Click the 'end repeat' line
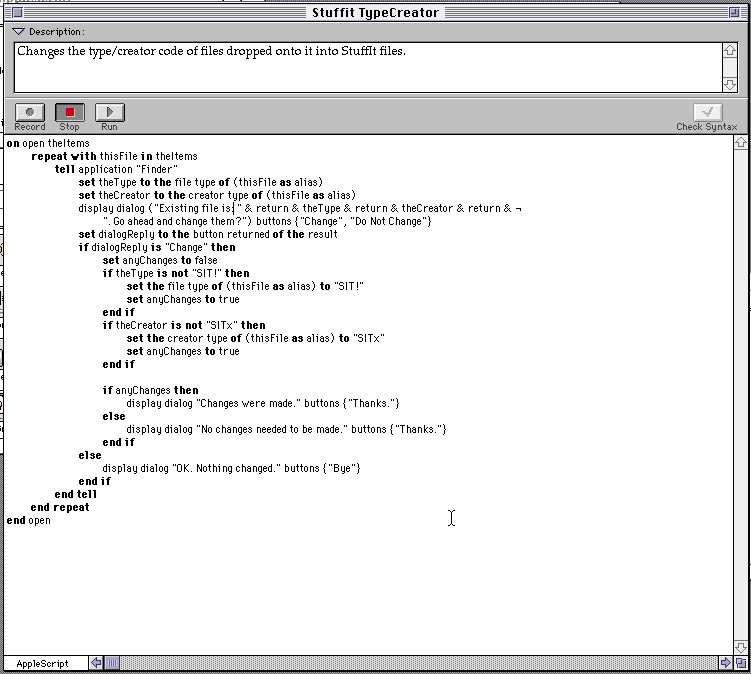Image resolution: width=751 pixels, height=674 pixels. pyautogui.click(x=60, y=507)
